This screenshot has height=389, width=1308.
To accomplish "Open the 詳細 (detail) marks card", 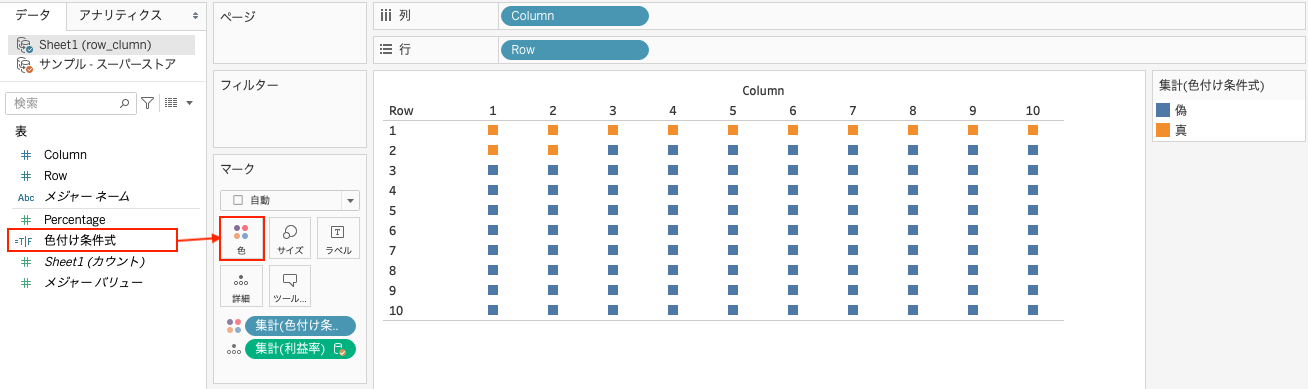I will 241,286.
